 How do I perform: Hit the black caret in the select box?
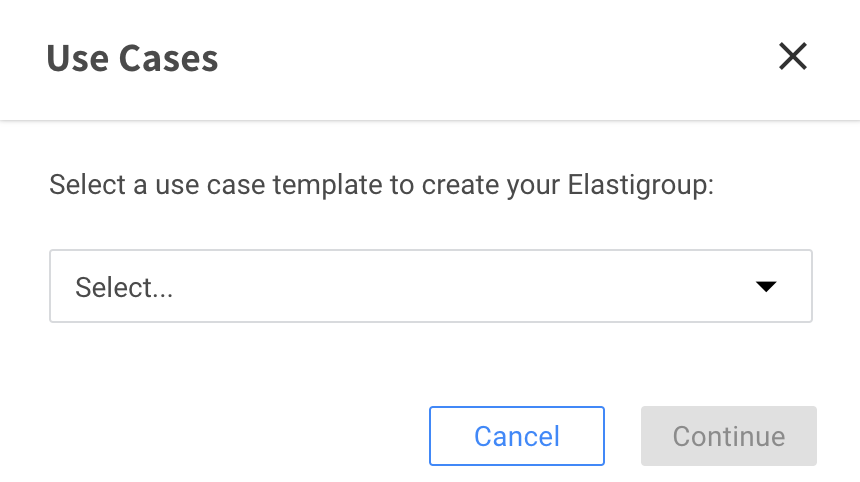pos(766,287)
